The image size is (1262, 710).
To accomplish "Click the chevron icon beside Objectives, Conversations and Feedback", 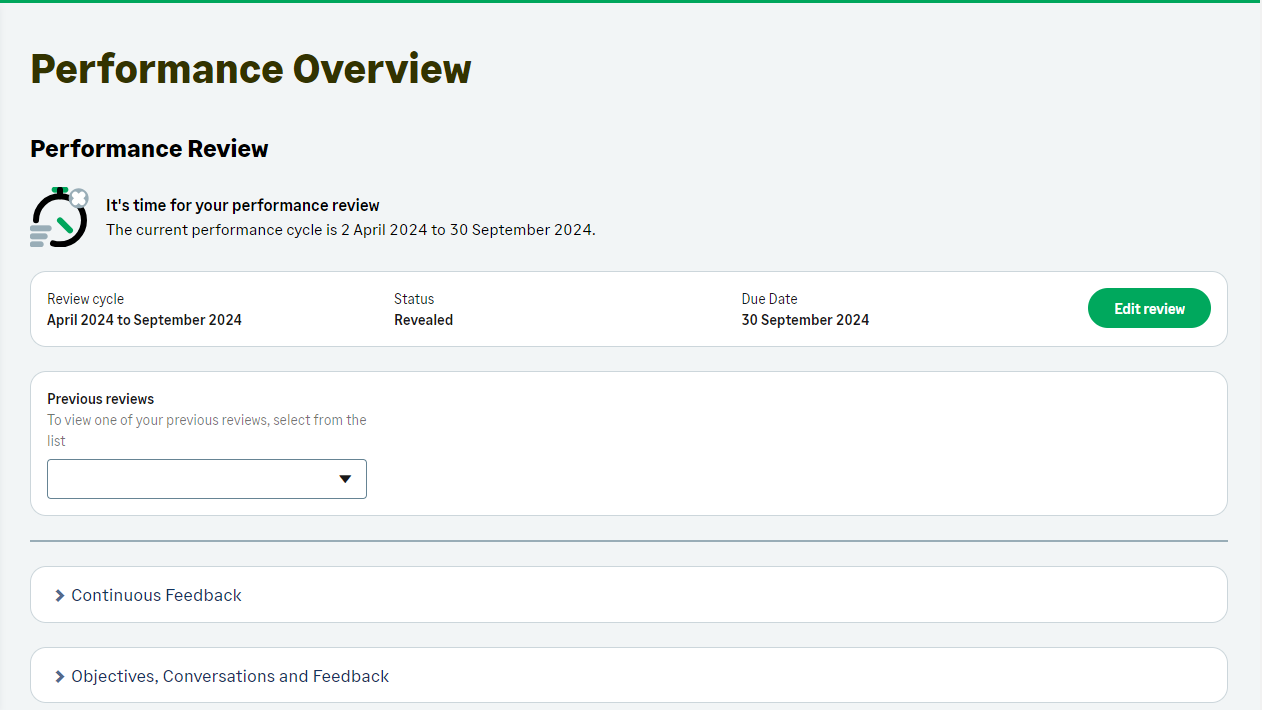I will (60, 677).
